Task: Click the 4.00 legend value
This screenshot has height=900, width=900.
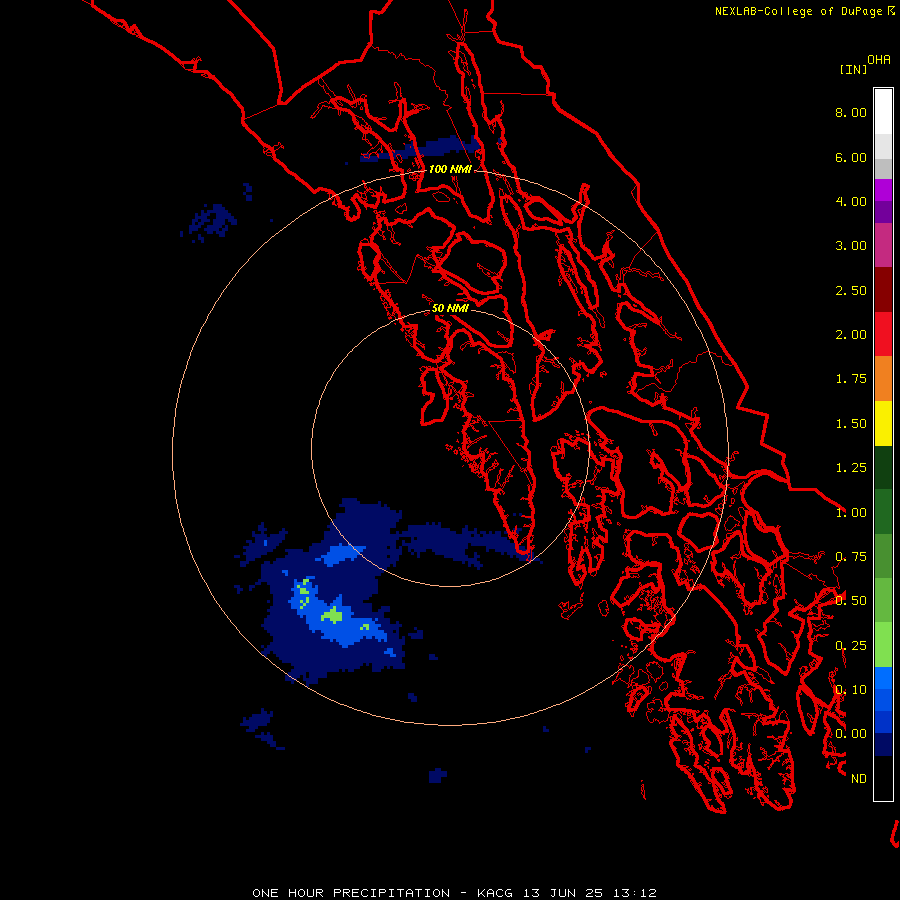Action: (851, 201)
